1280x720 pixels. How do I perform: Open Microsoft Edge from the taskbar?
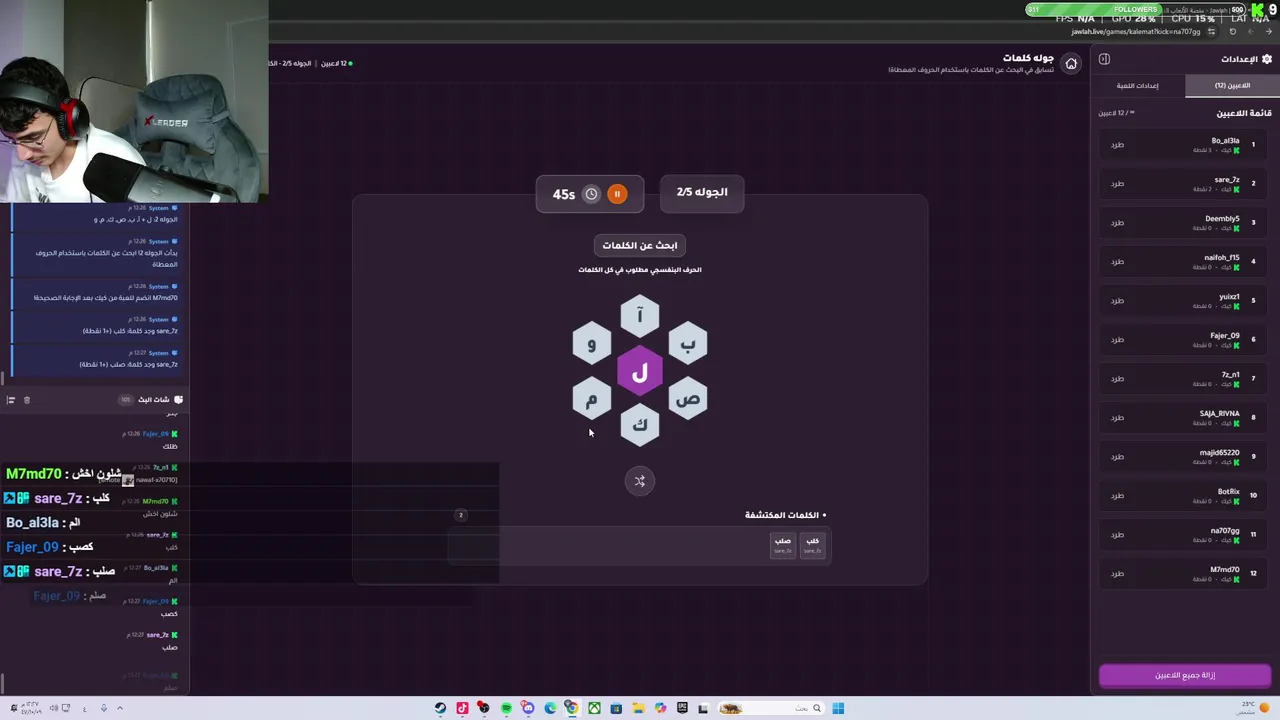[550, 709]
